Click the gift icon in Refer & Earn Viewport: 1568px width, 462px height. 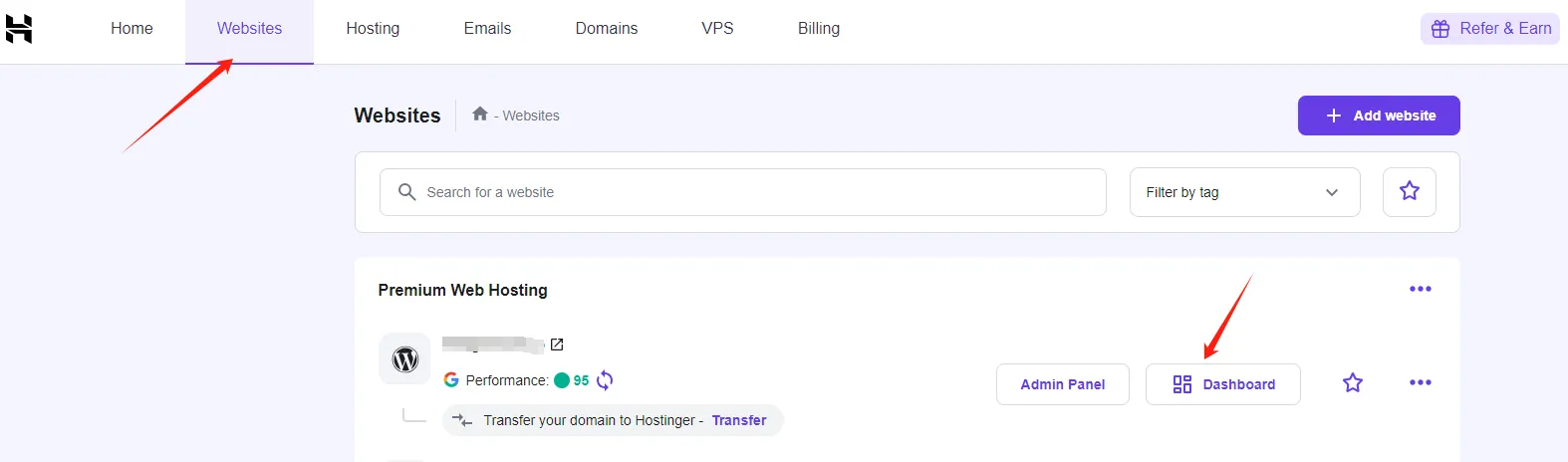1440,29
